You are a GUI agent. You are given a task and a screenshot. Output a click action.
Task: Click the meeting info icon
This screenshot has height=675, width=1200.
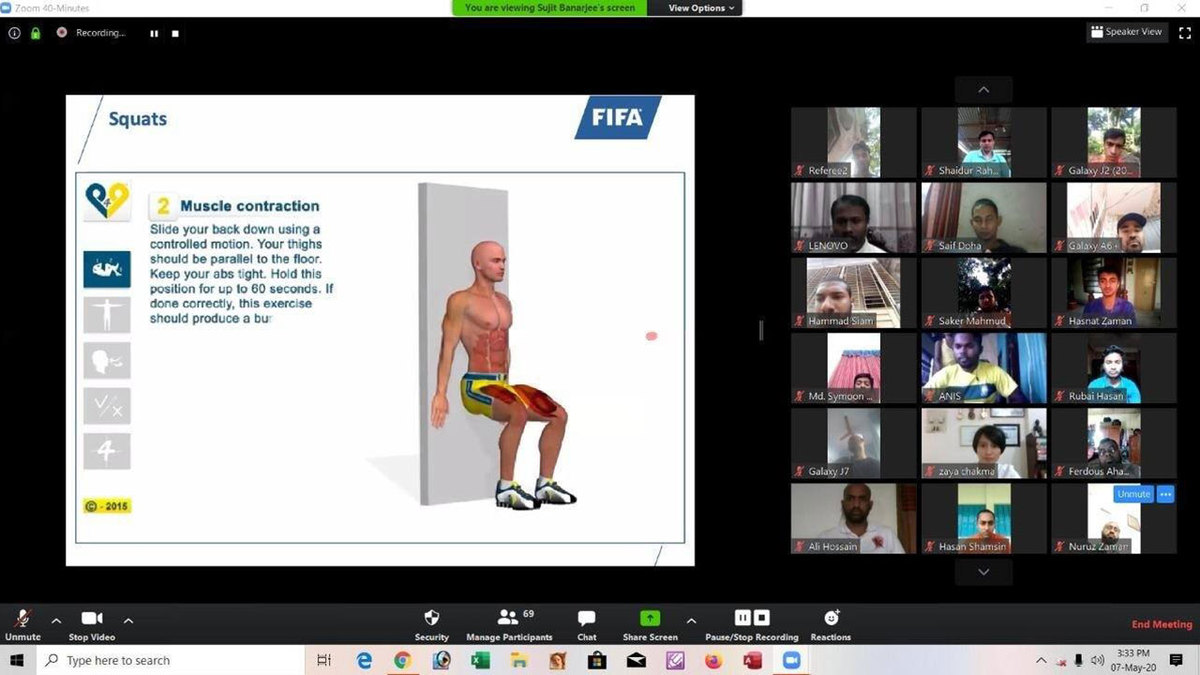[x=13, y=33]
